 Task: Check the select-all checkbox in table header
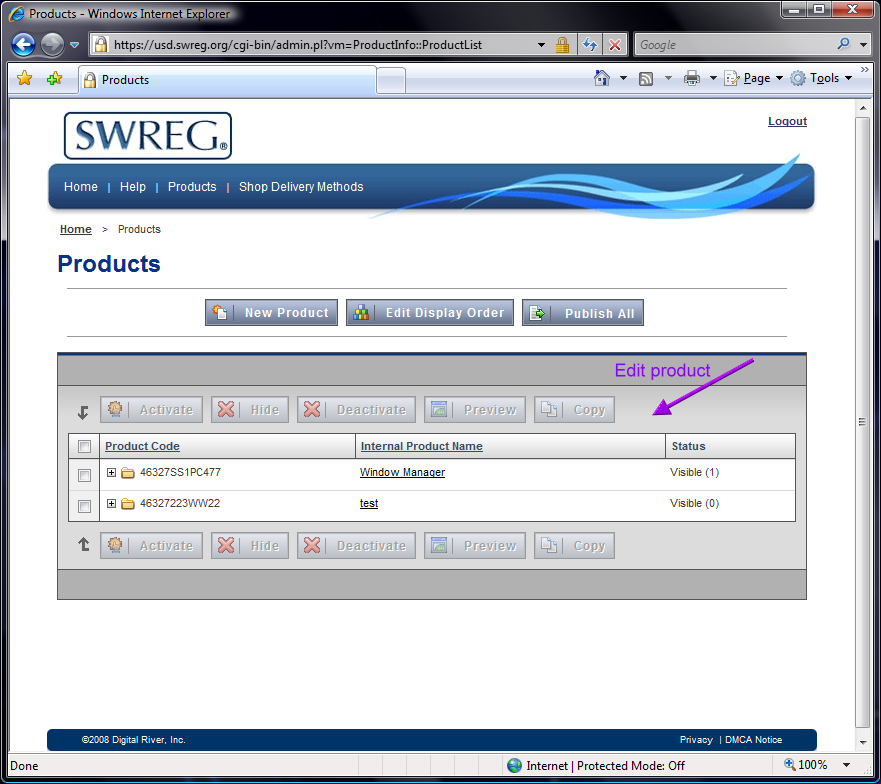(84, 446)
